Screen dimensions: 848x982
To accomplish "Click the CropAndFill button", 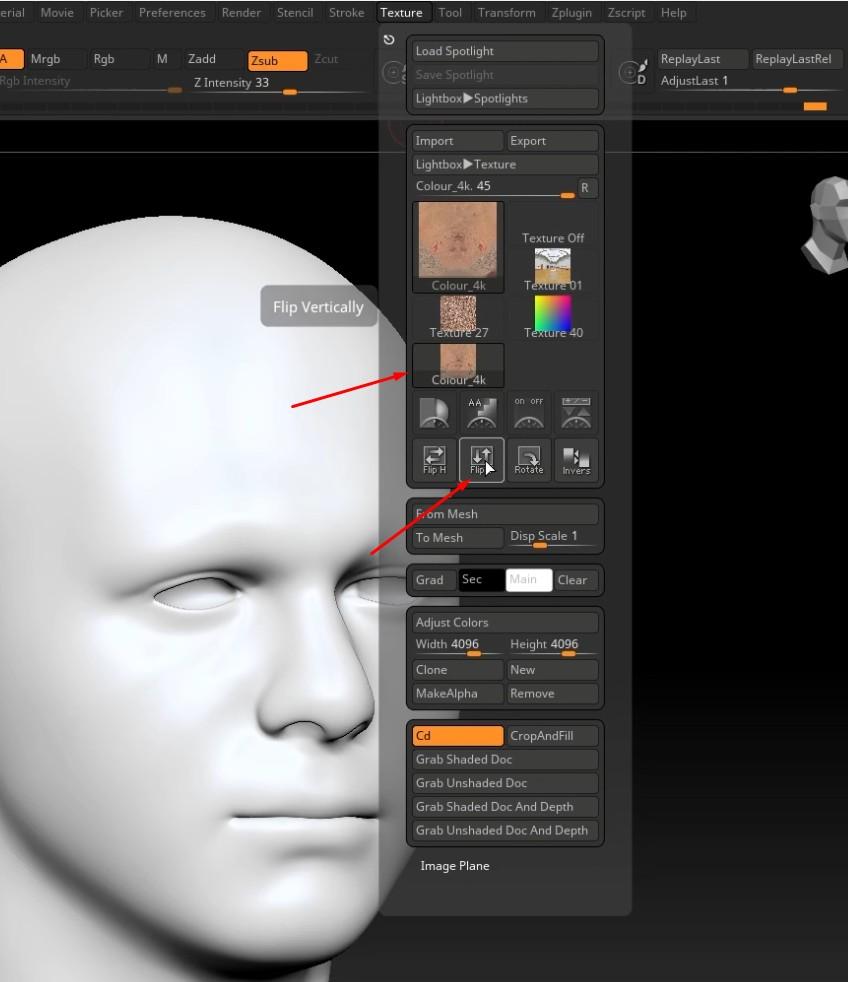I will [x=552, y=735].
